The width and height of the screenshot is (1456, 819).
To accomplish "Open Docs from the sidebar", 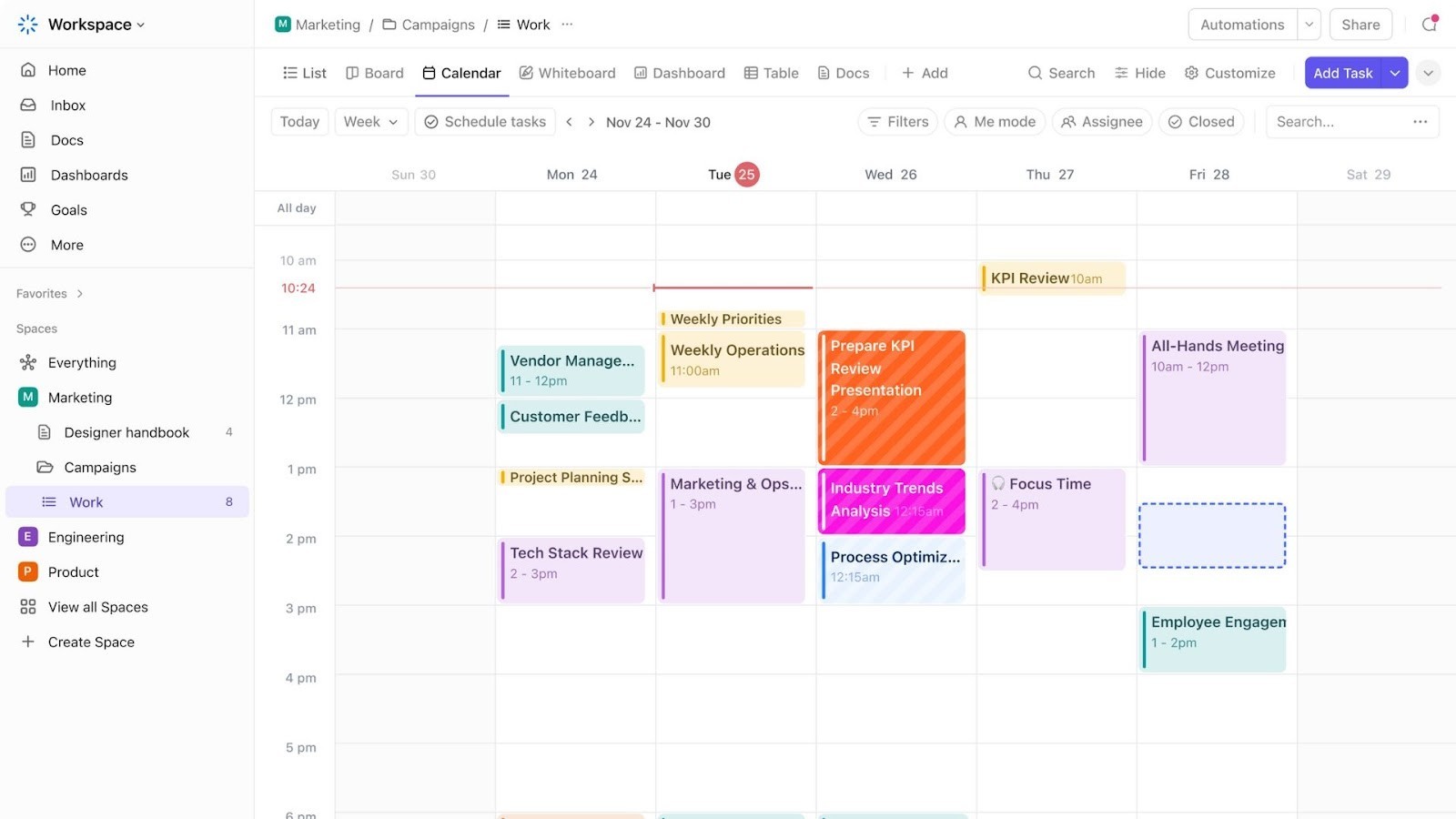I will (x=66, y=139).
